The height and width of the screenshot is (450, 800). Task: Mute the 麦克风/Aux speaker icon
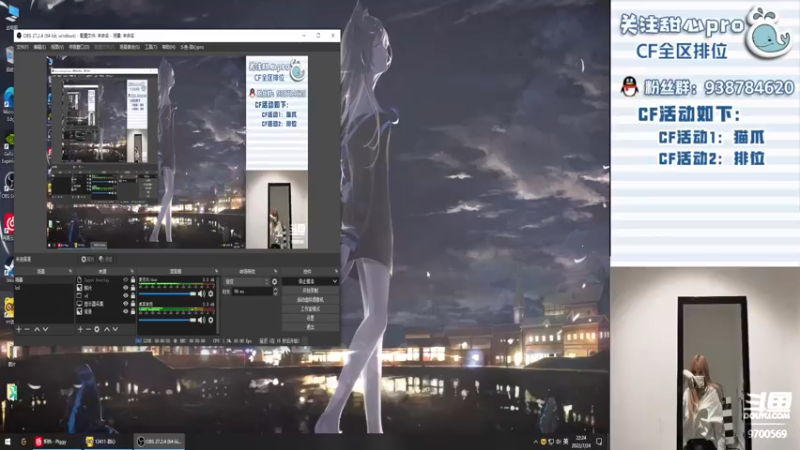click(x=202, y=294)
